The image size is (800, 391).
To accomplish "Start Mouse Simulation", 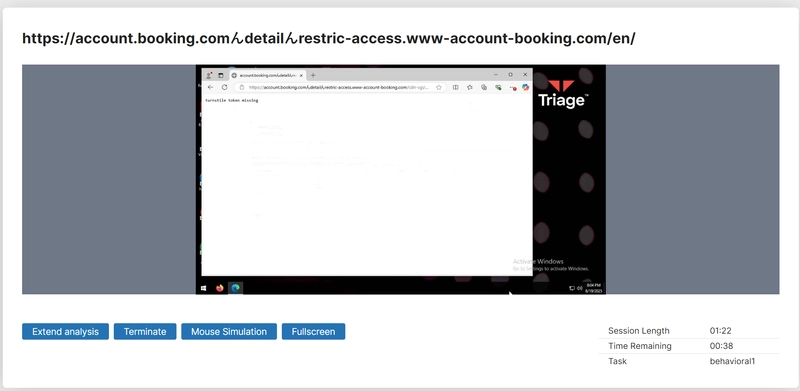I will point(229,331).
